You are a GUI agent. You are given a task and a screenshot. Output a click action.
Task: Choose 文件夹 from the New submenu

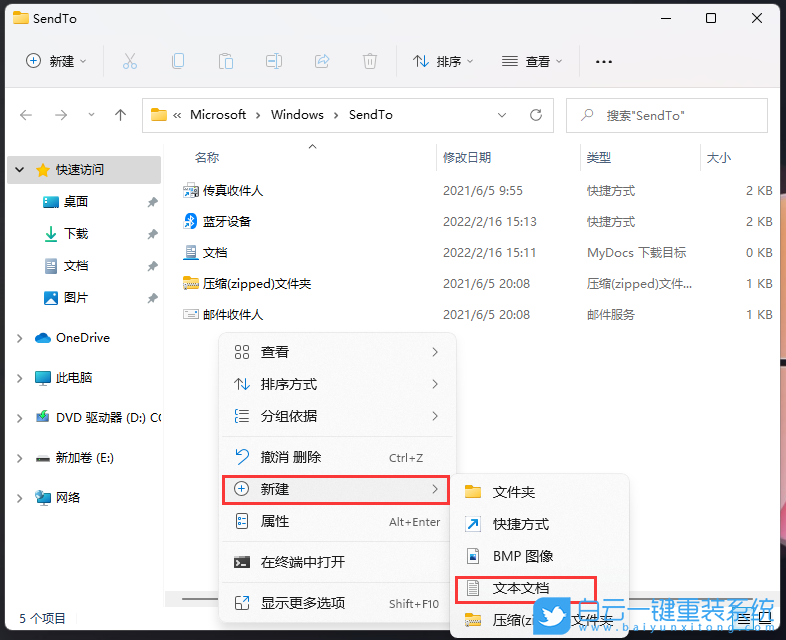539,492
